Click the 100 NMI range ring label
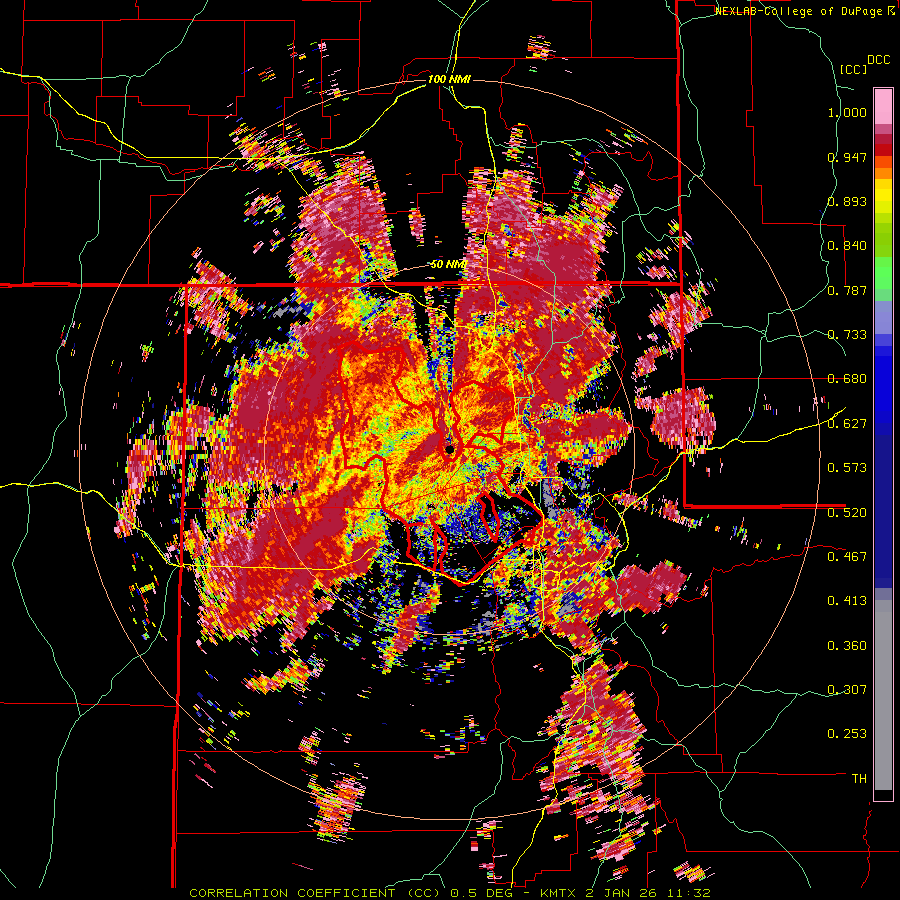900x900 pixels. pyautogui.click(x=449, y=79)
